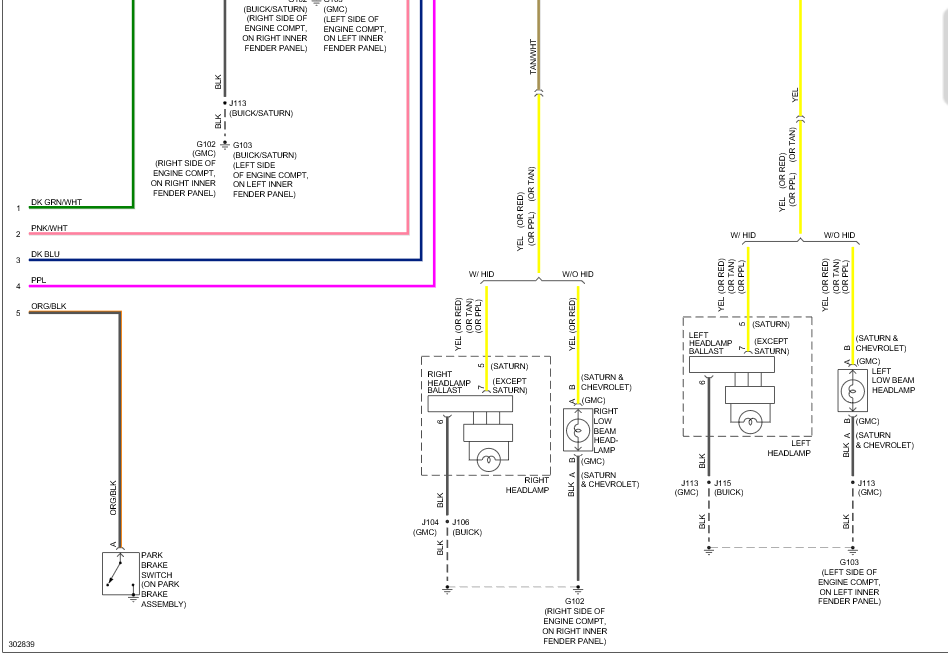The width and height of the screenshot is (948, 655).
Task: Click the W/O HID label above left low beam
Action: pyautogui.click(x=839, y=235)
